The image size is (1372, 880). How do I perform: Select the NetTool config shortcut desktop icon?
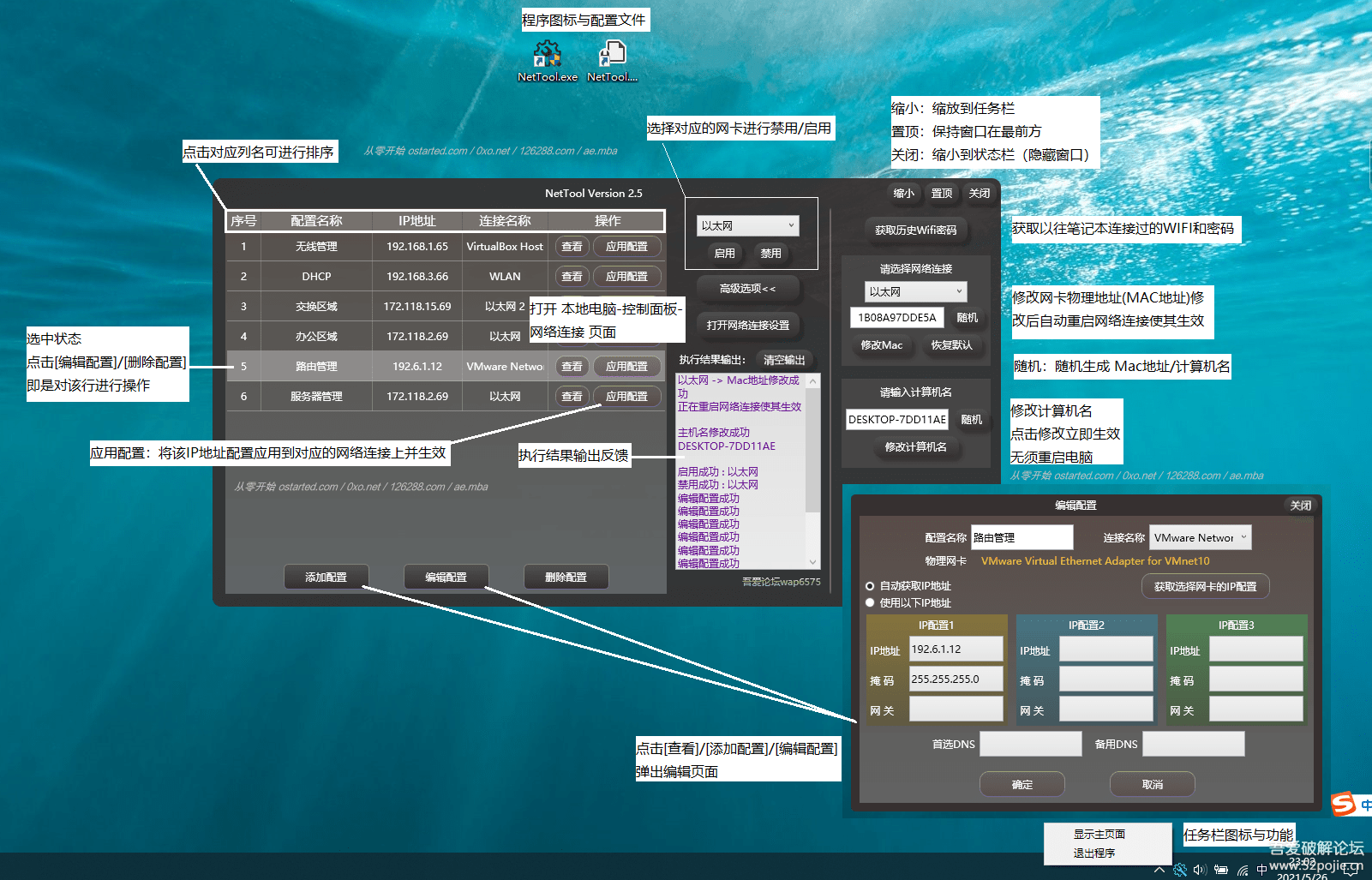click(612, 61)
